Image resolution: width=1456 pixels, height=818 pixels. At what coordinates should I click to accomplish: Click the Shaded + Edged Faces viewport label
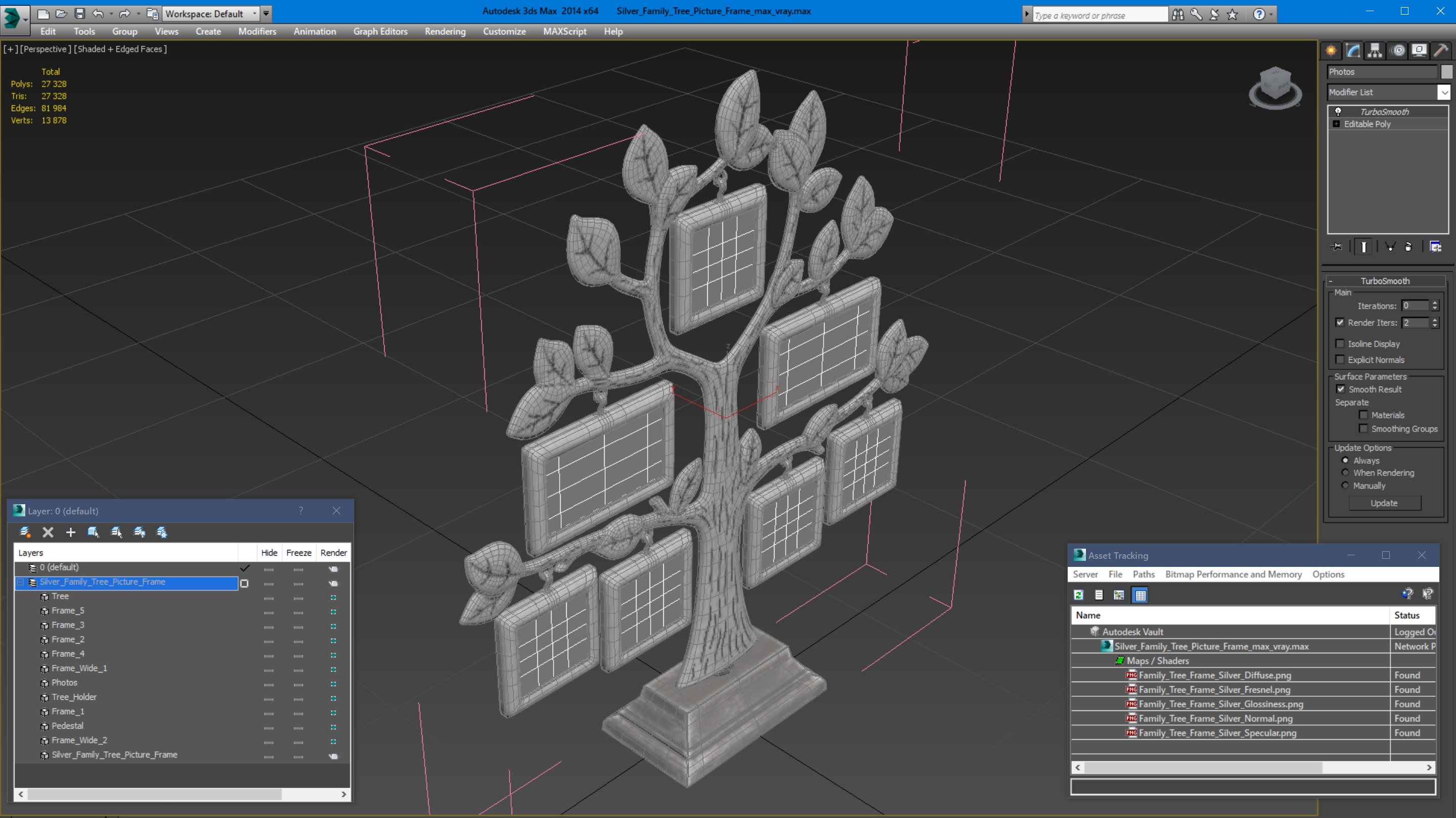(x=121, y=49)
